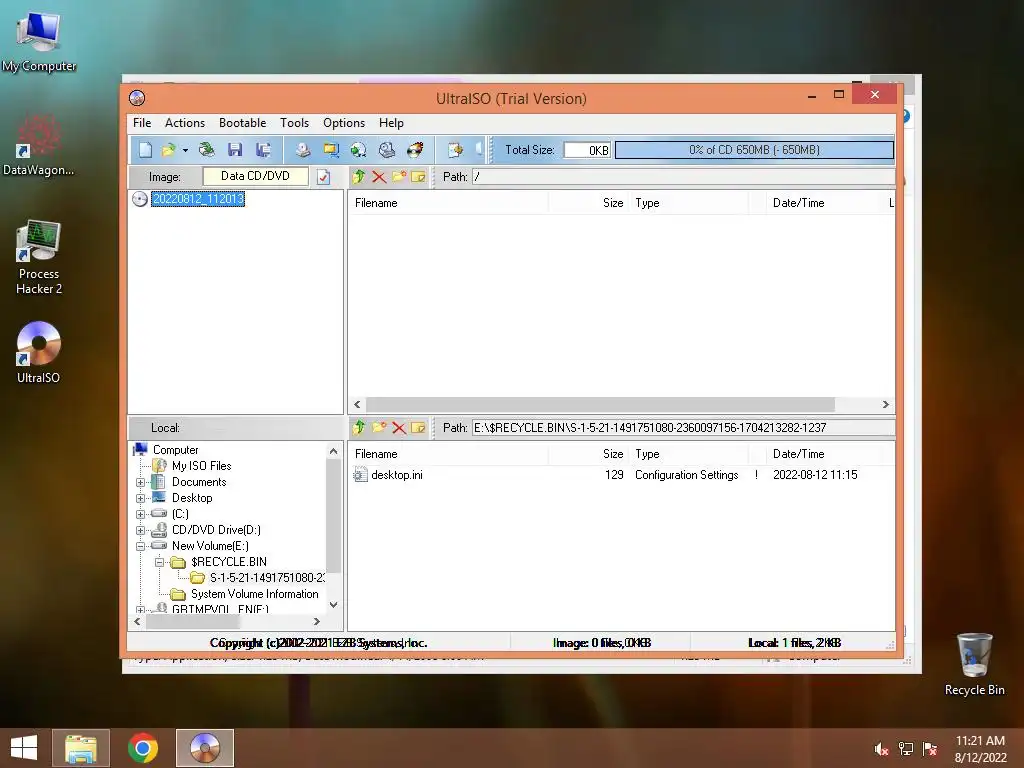Click the Open file folder icon

168,150
